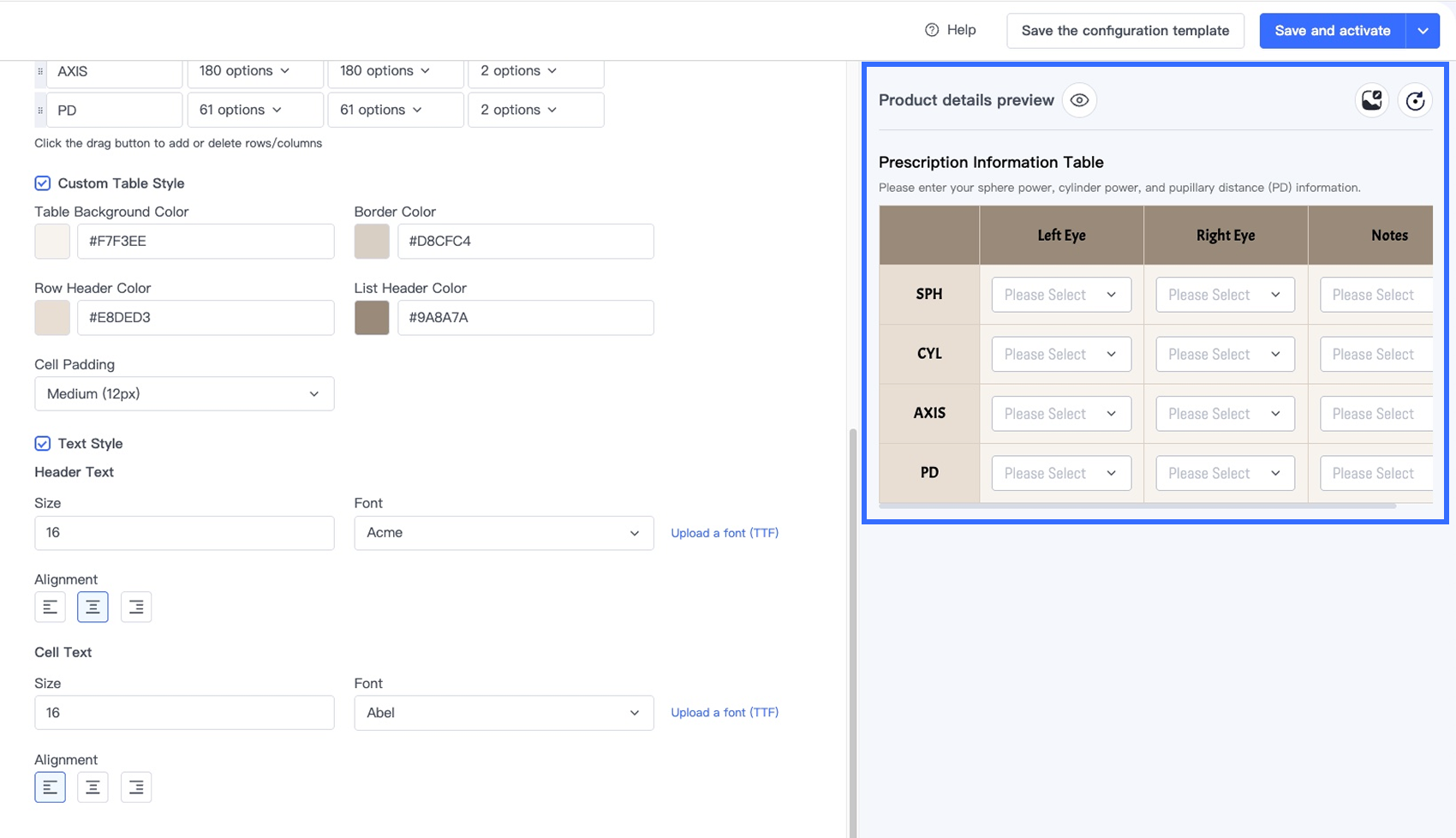Set header text alignment to left
Screen dimensions: 1456x838
50,607
